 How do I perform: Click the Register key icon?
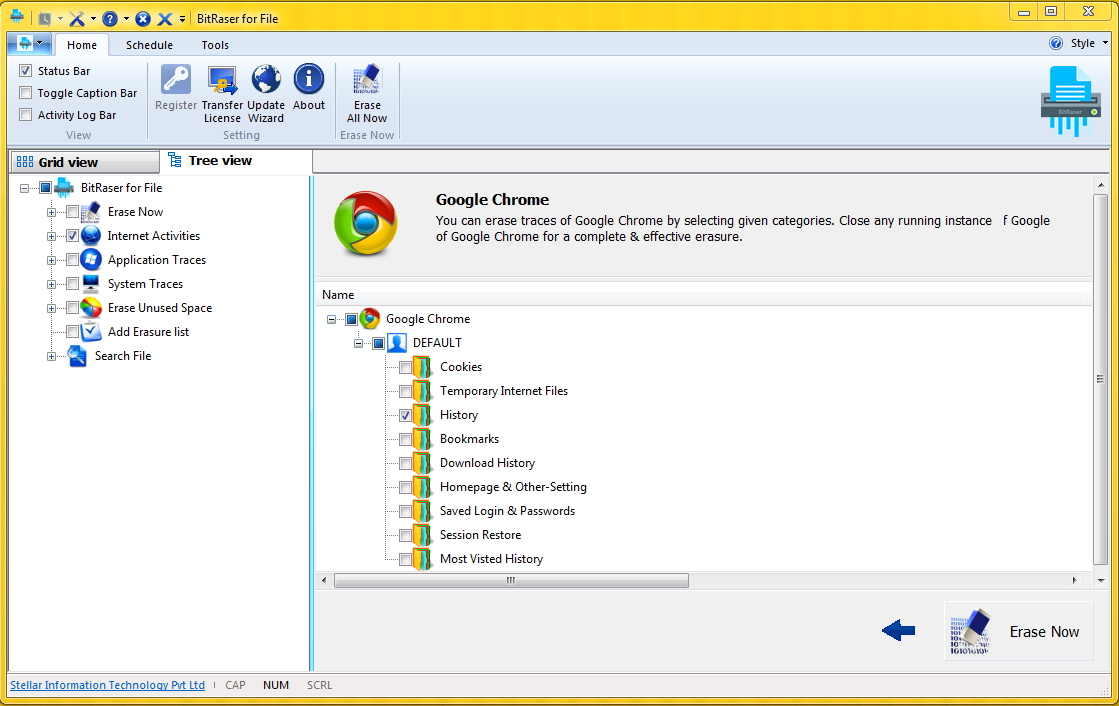[176, 79]
